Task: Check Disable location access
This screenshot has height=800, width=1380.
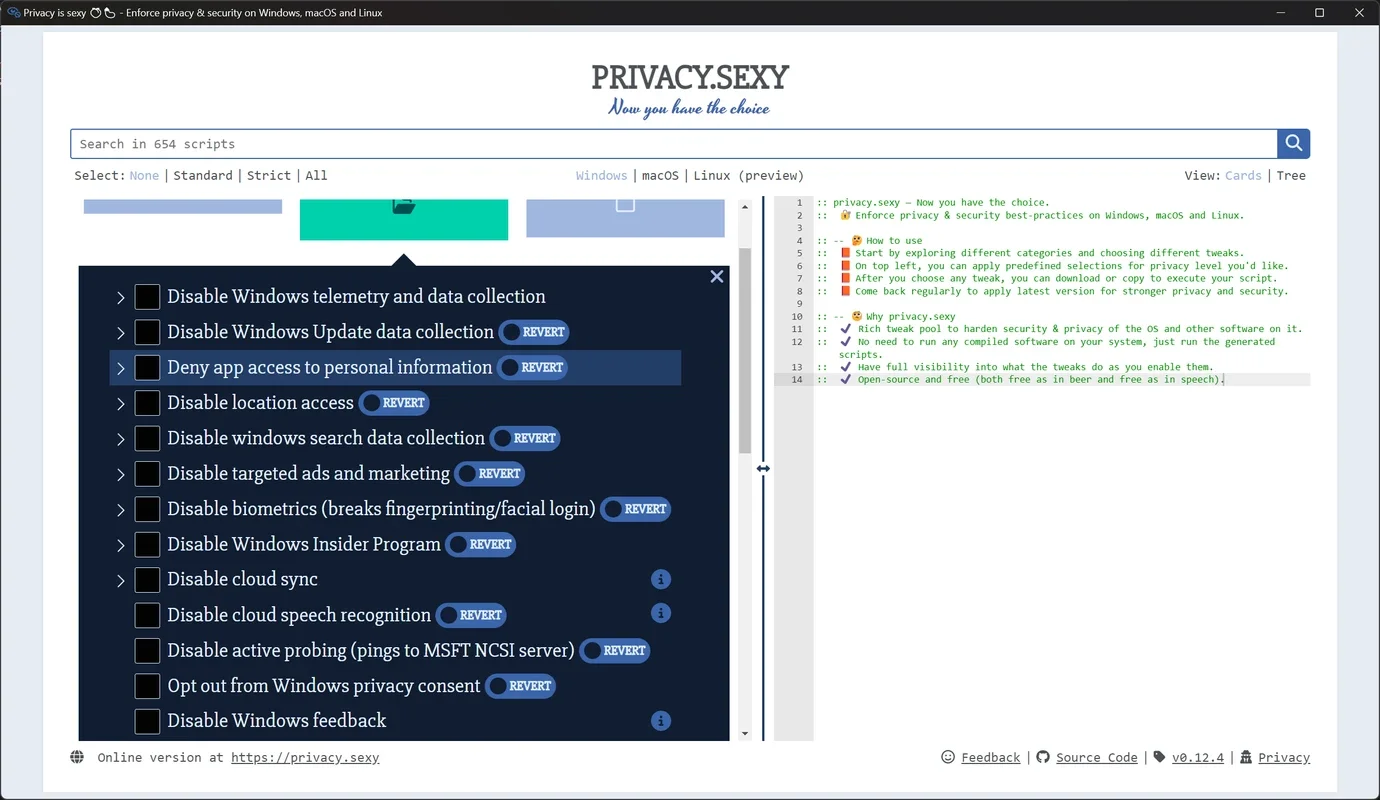Action: (x=147, y=403)
